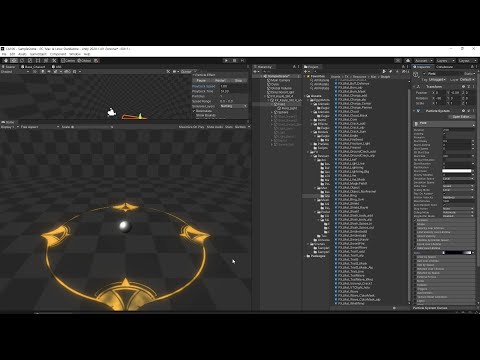Open the Free Aspect dropdown
Screen dimensions: 480x360
[x=40, y=127]
